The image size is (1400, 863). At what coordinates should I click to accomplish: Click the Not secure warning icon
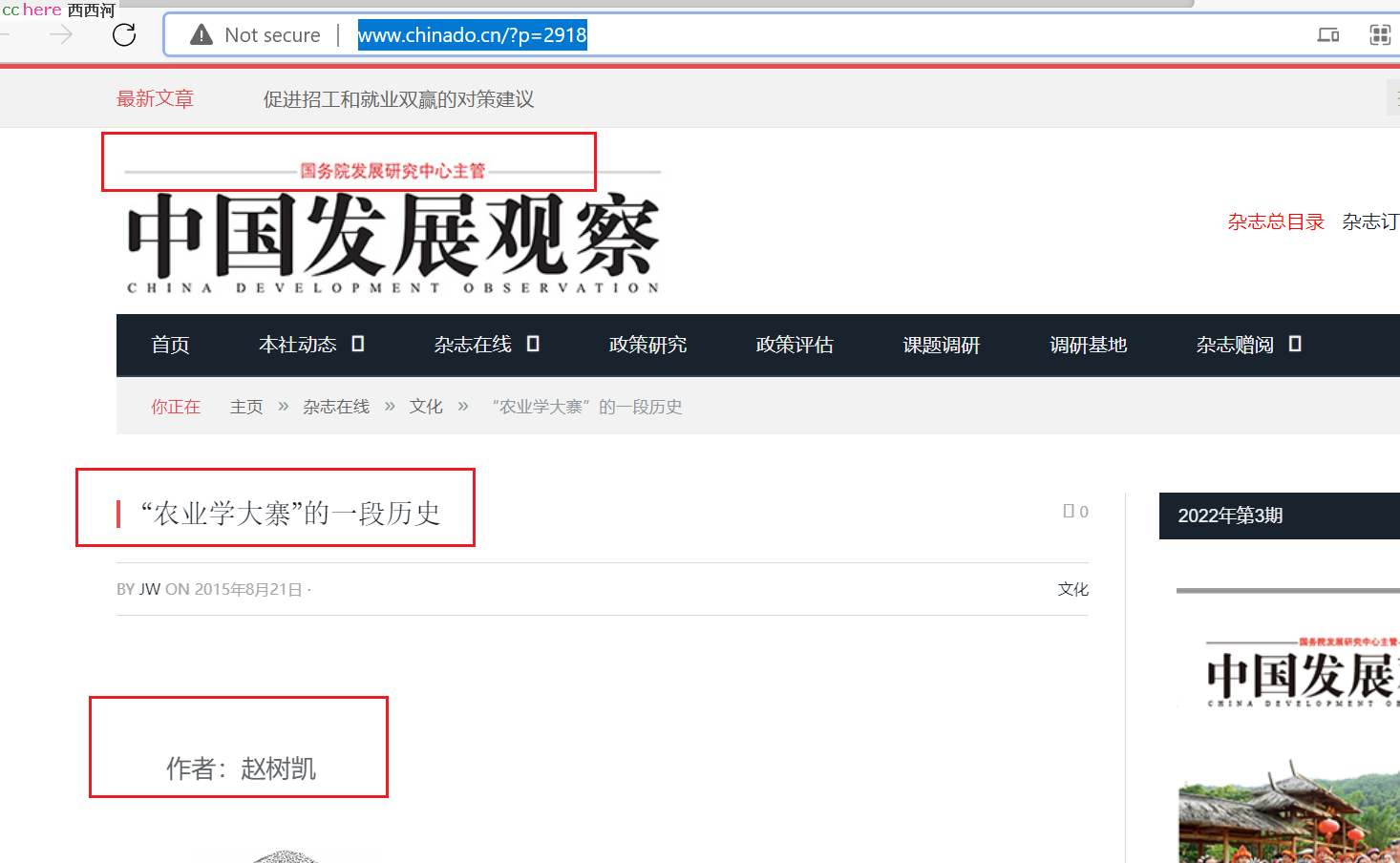tap(202, 35)
